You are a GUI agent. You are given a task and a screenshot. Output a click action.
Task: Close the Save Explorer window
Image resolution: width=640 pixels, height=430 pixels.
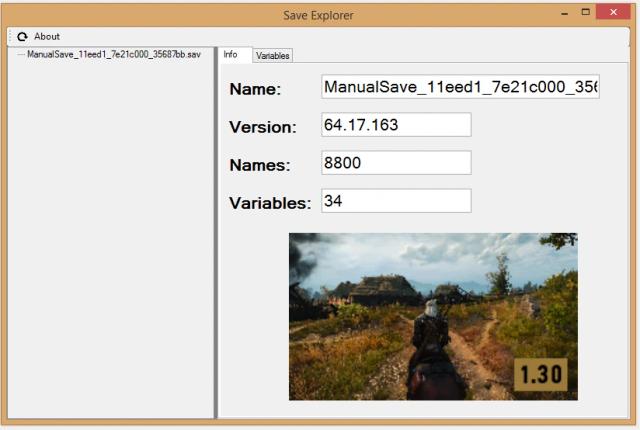click(x=613, y=12)
